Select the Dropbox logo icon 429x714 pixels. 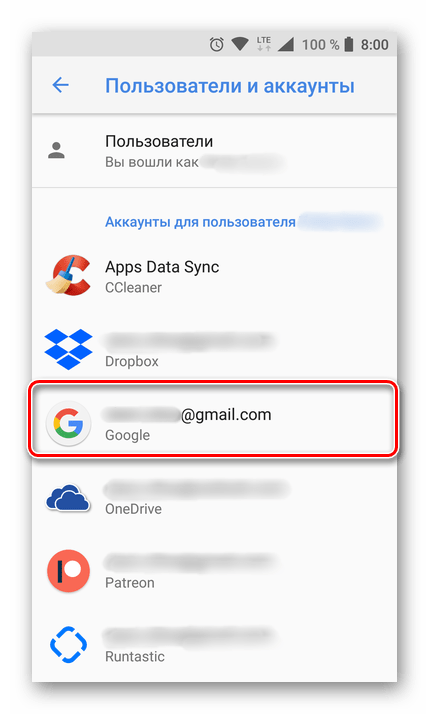[x=68, y=349]
